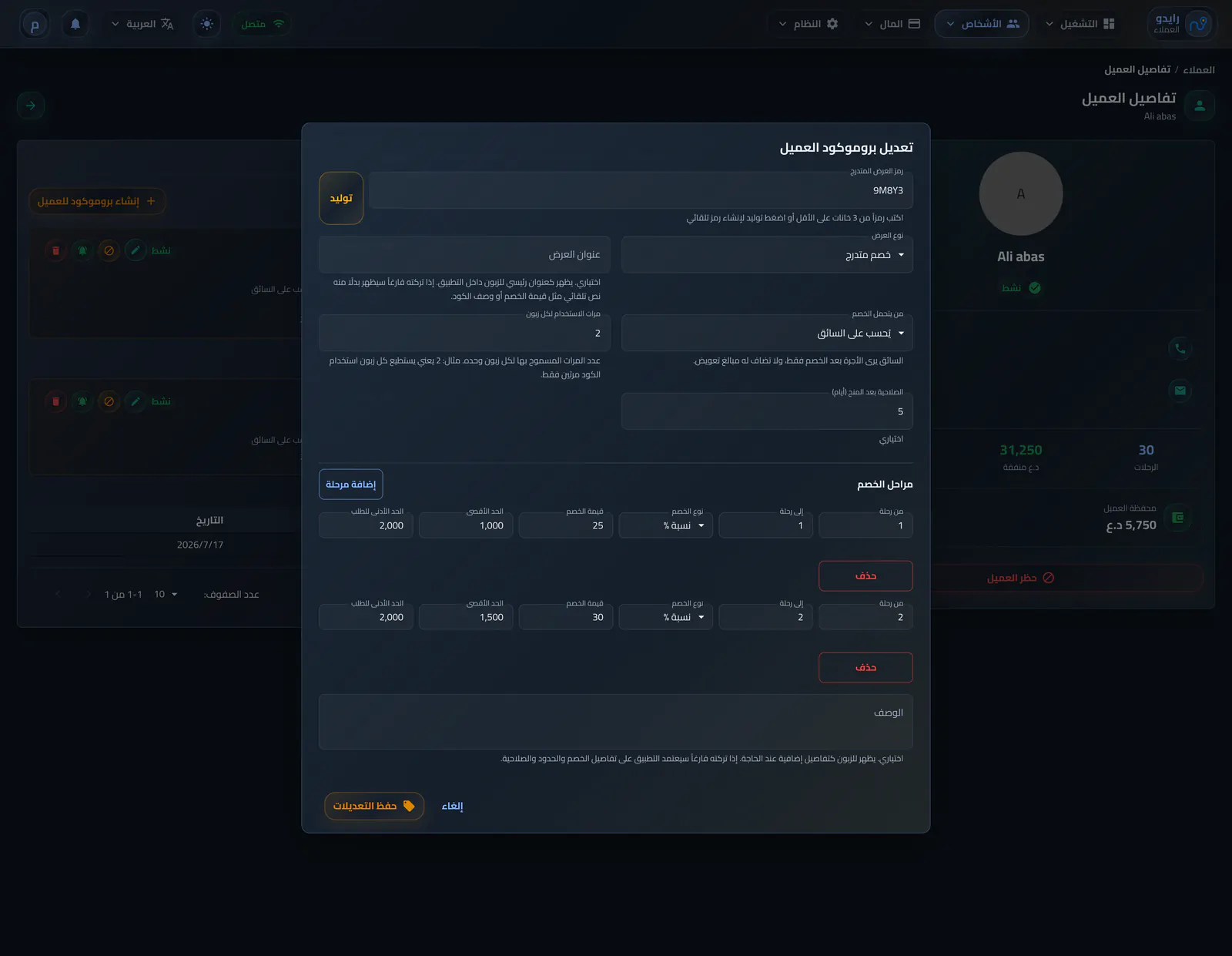Click the connected wifi status indicator
This screenshot has height=956, width=1232.
coord(263,24)
